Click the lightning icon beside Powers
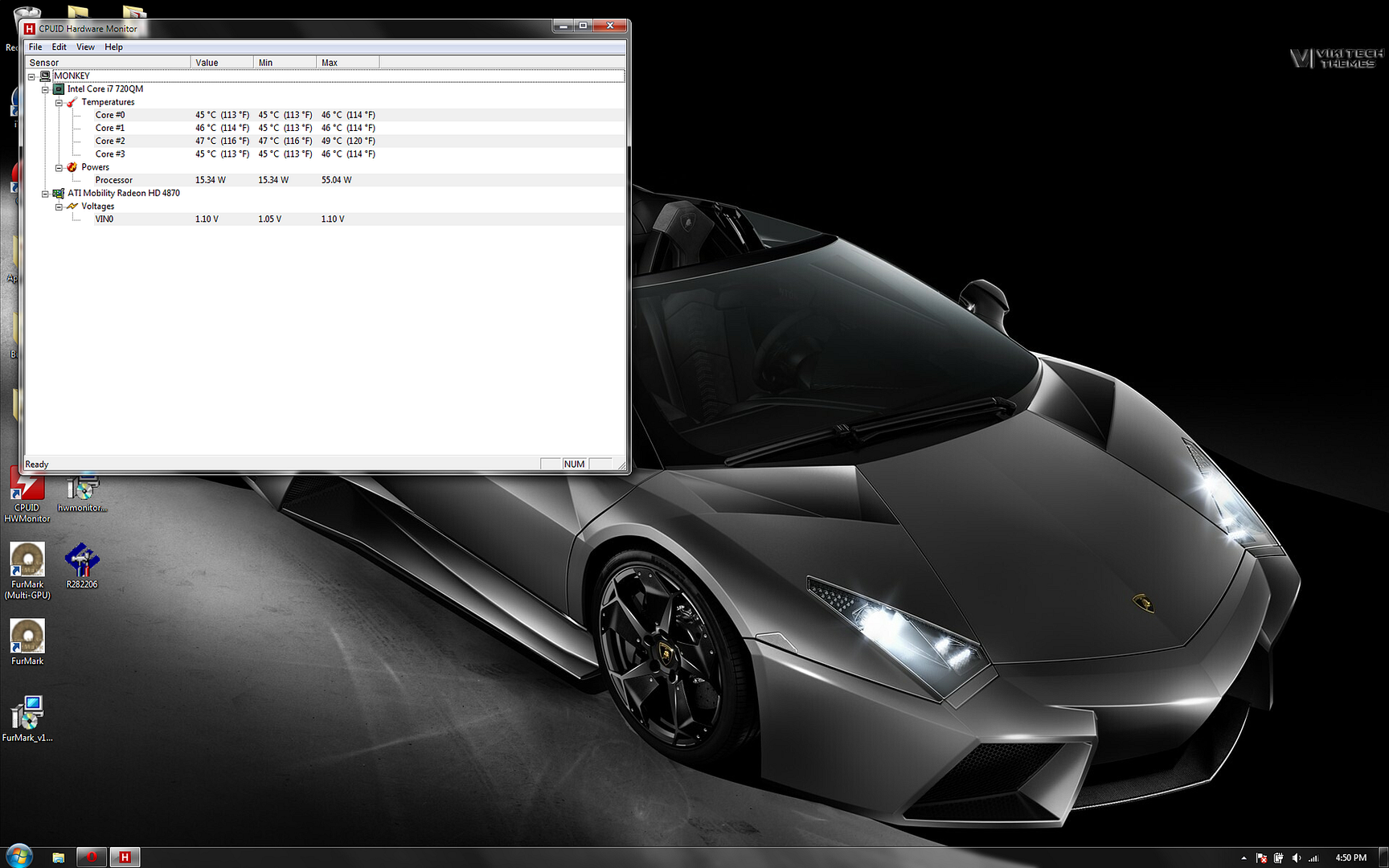The height and width of the screenshot is (868, 1389). pyautogui.click(x=72, y=167)
